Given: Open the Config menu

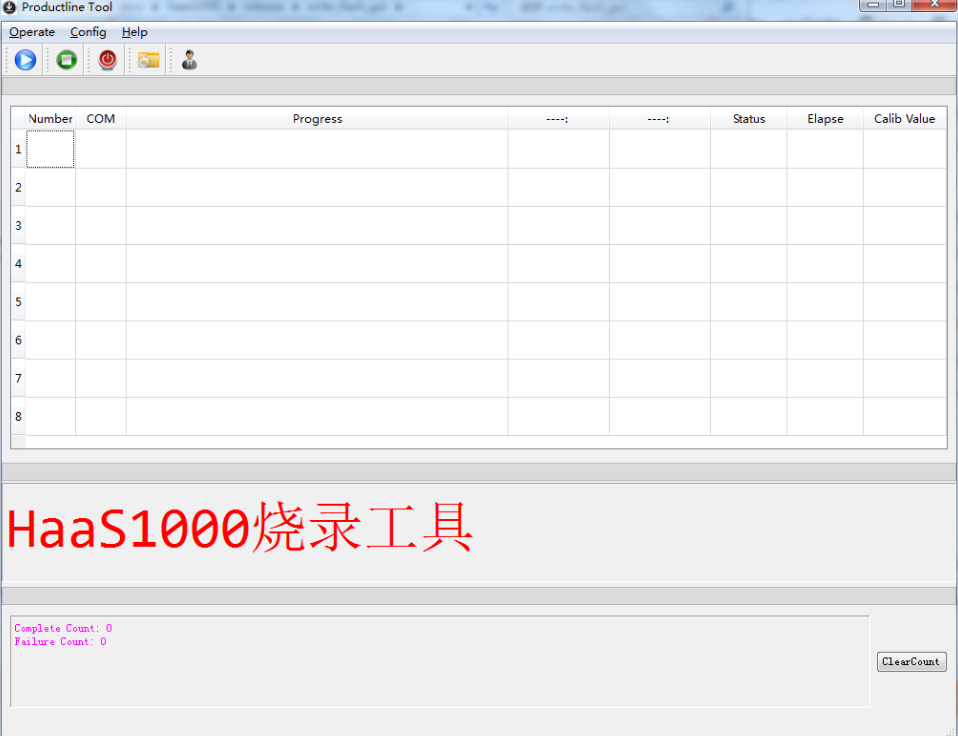Looking at the screenshot, I should (x=88, y=32).
